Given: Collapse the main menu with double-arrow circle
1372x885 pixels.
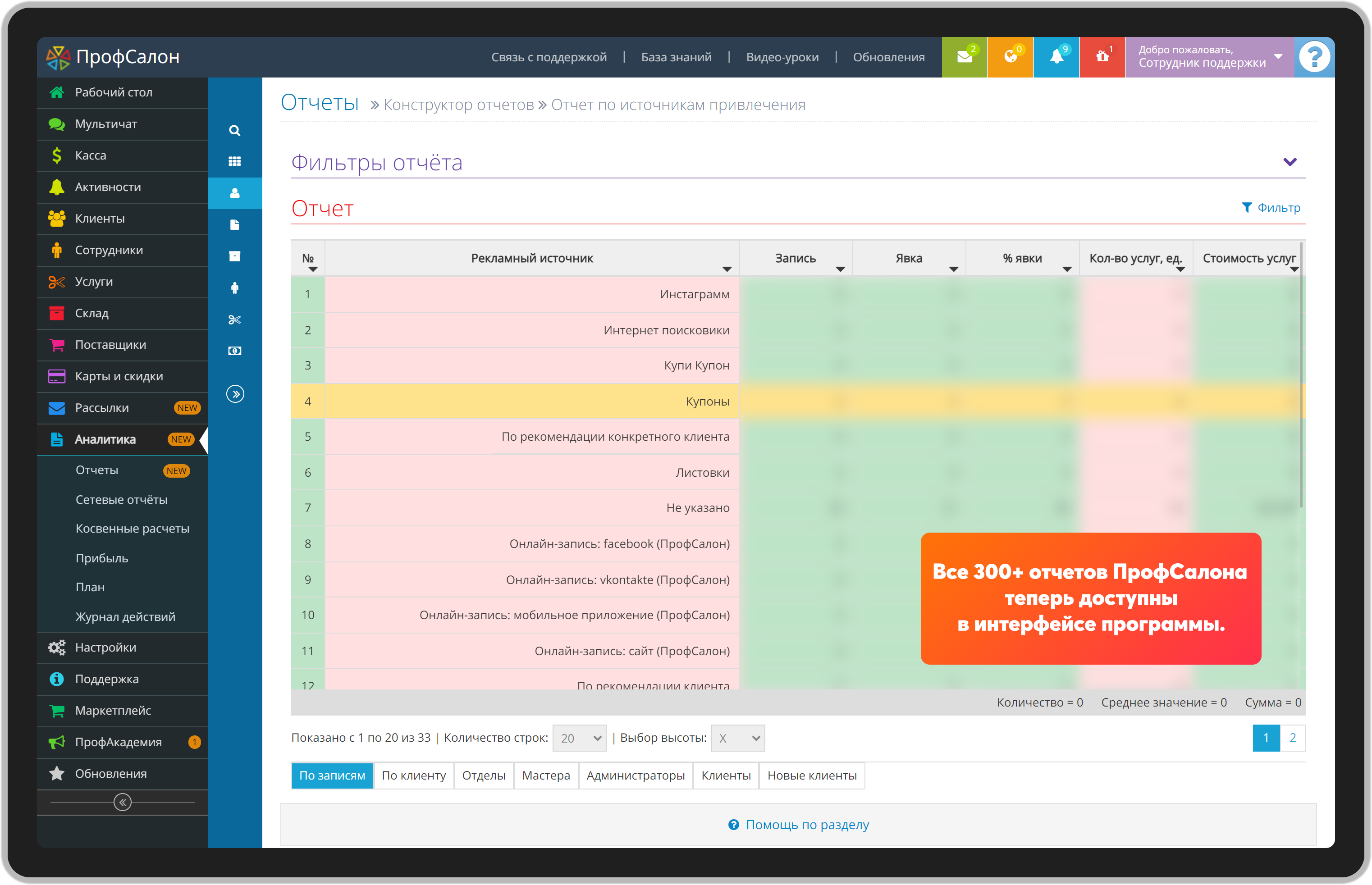Looking at the screenshot, I should click(x=123, y=802).
